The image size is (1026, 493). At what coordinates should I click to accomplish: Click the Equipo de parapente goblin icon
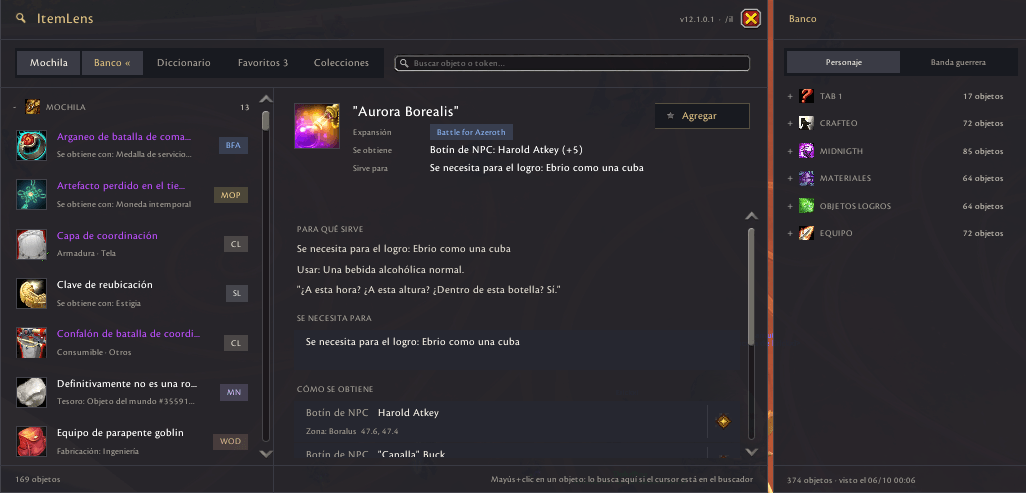[x=31, y=441]
